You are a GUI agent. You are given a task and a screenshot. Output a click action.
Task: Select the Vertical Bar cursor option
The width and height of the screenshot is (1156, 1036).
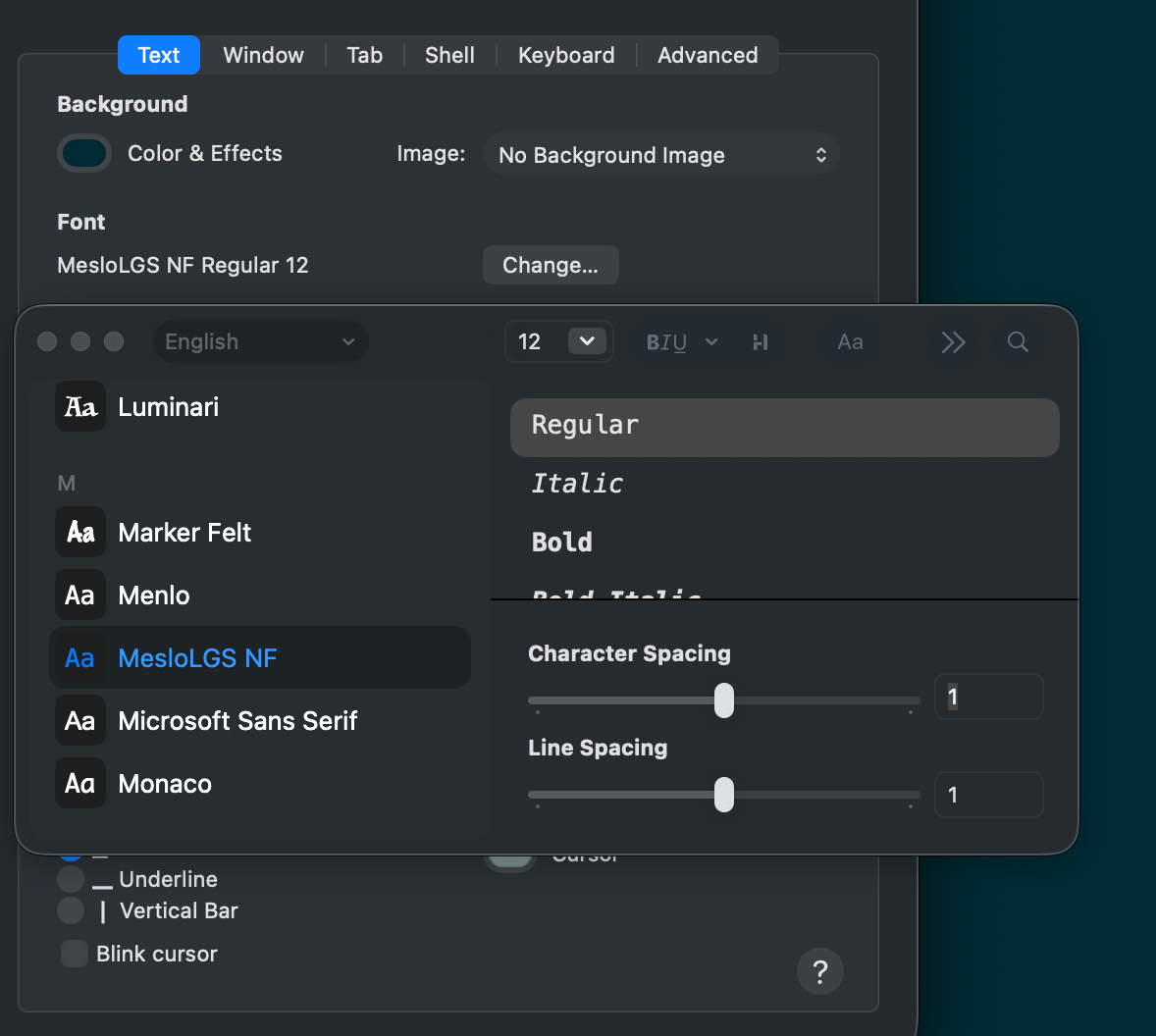(x=71, y=910)
